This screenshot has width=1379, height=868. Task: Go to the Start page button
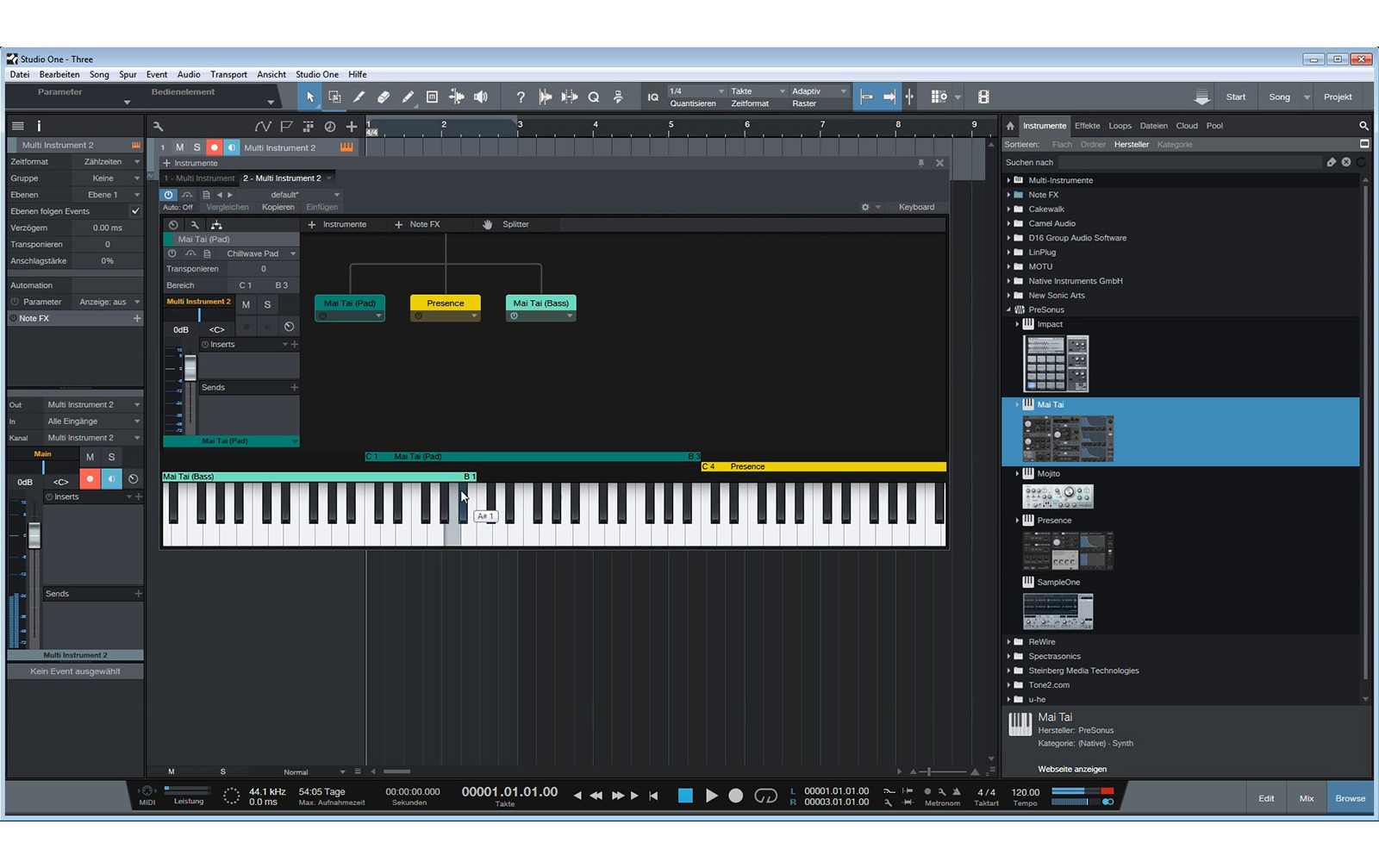(1236, 97)
